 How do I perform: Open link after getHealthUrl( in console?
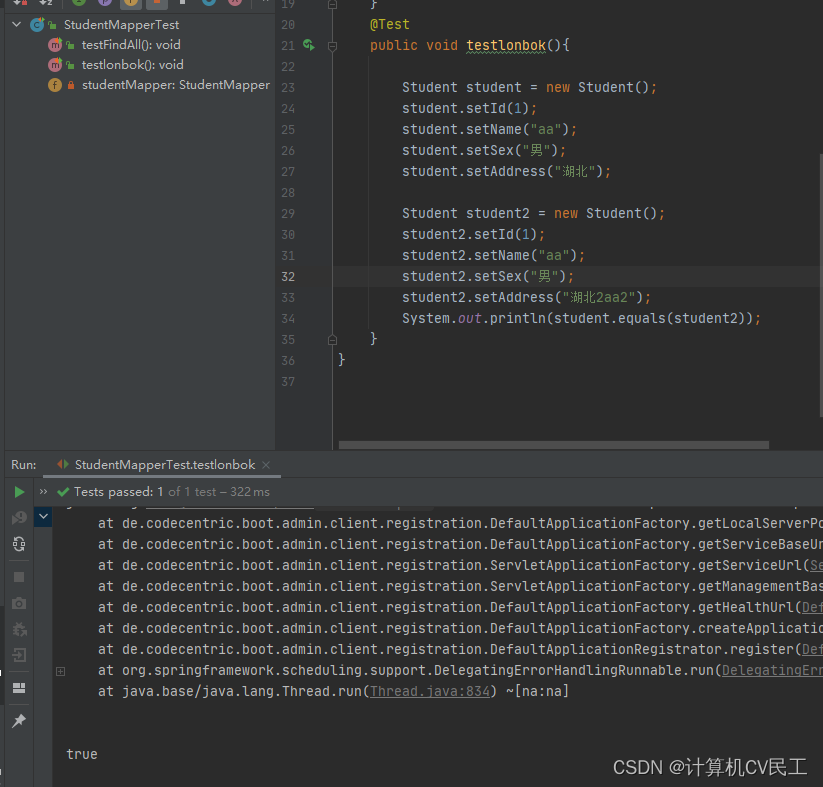coord(812,607)
